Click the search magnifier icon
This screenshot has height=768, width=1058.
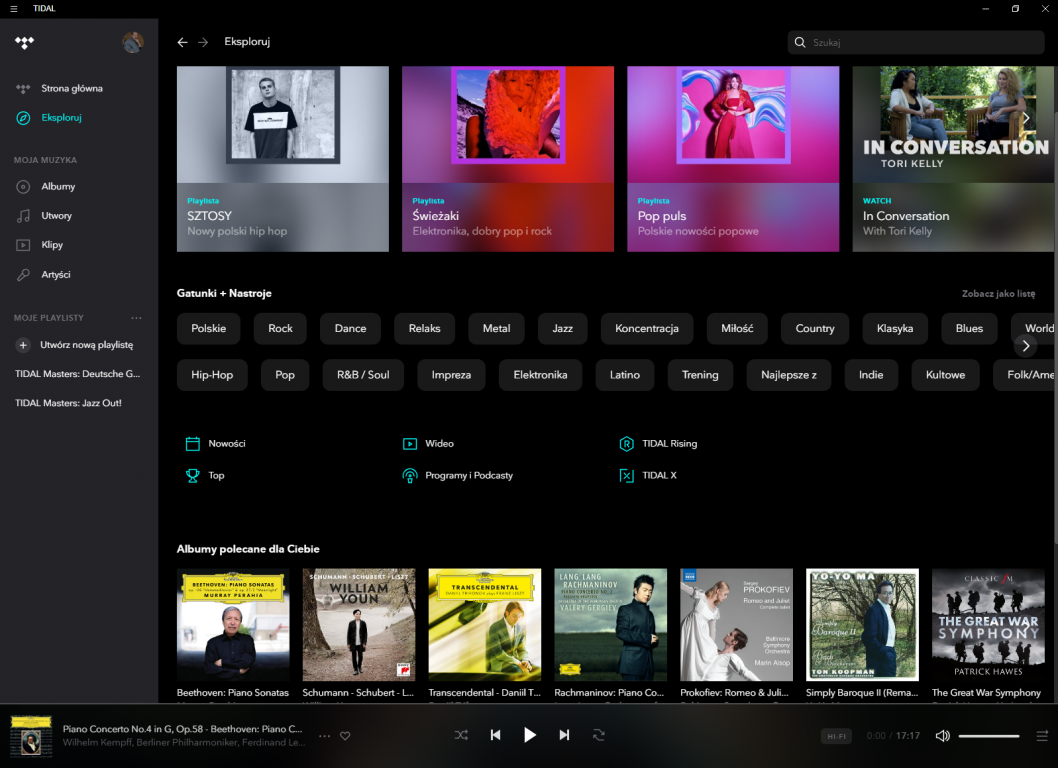click(800, 43)
